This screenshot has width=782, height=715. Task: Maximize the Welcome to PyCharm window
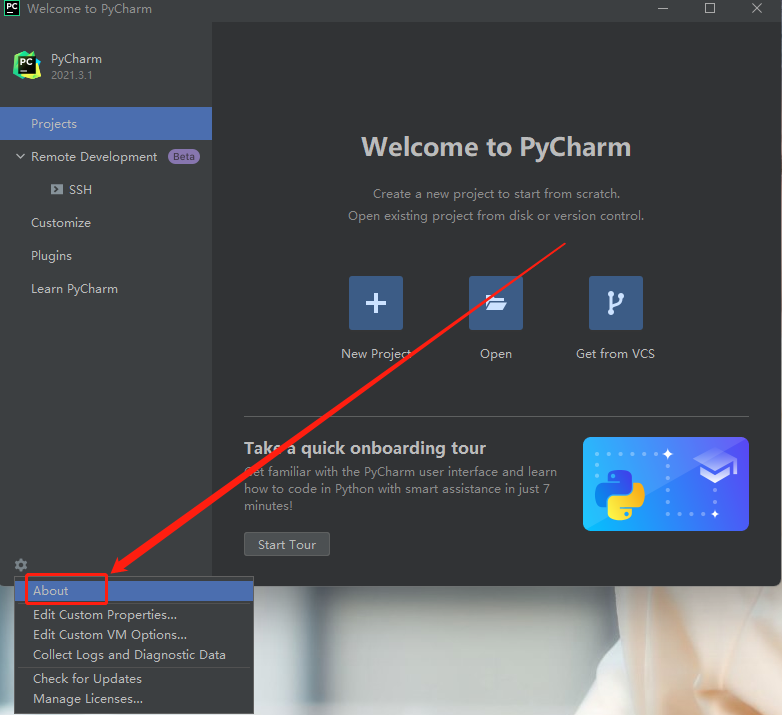coord(710,8)
